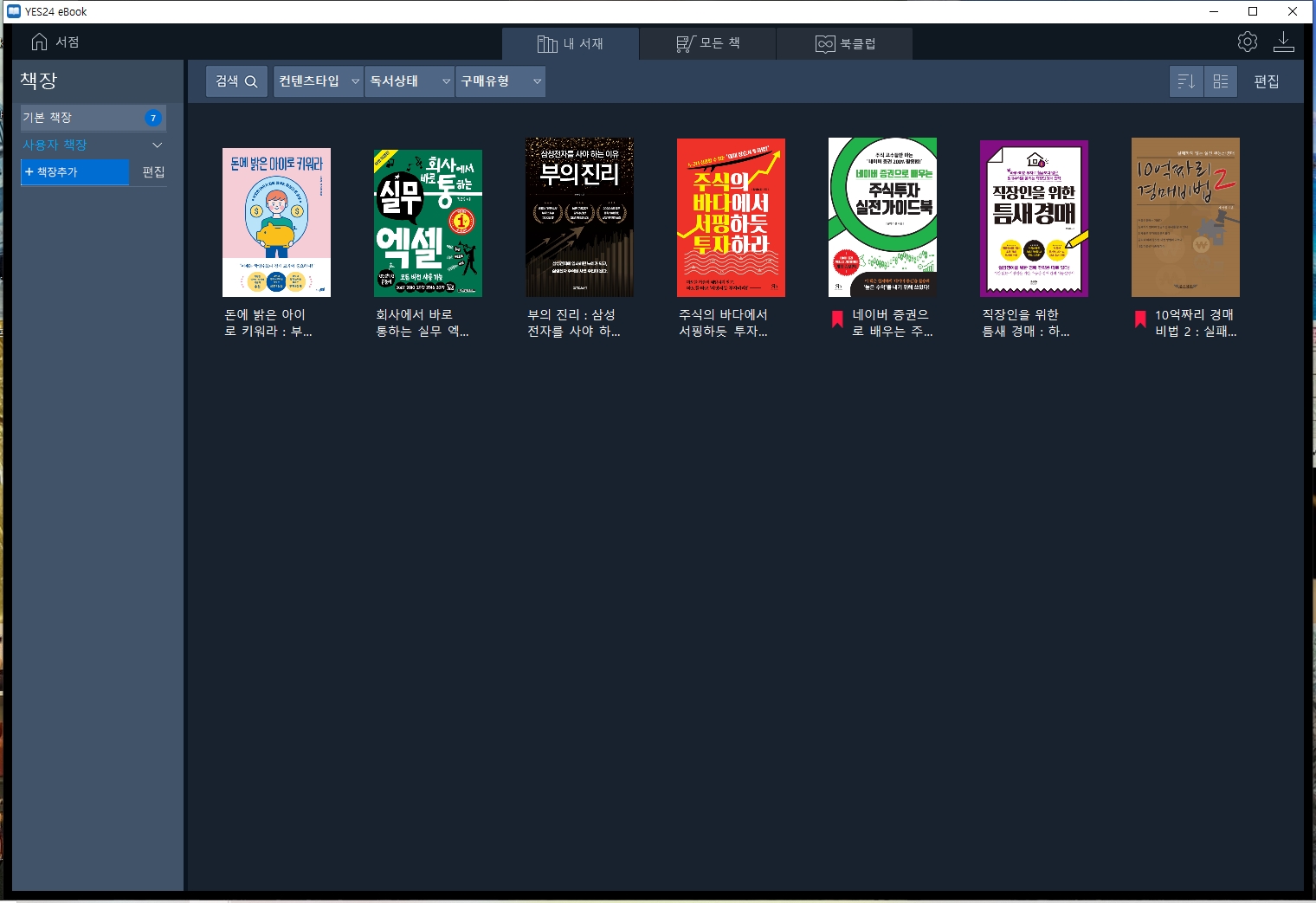Open book cover 주식투자 실전가이드북

[x=882, y=217]
